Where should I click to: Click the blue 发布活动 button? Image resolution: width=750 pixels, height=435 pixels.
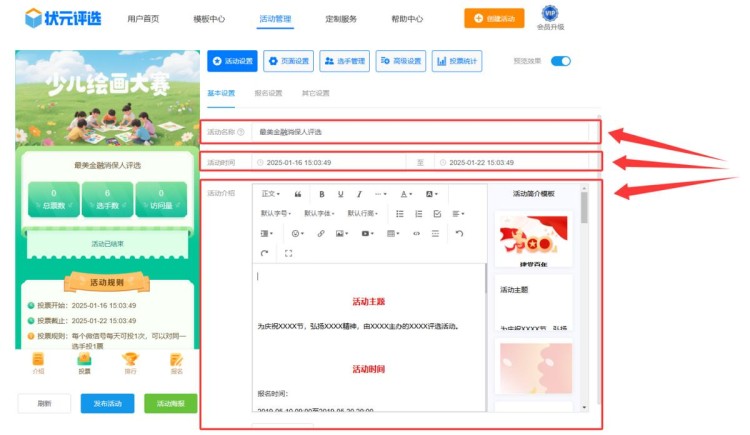pyautogui.click(x=107, y=403)
